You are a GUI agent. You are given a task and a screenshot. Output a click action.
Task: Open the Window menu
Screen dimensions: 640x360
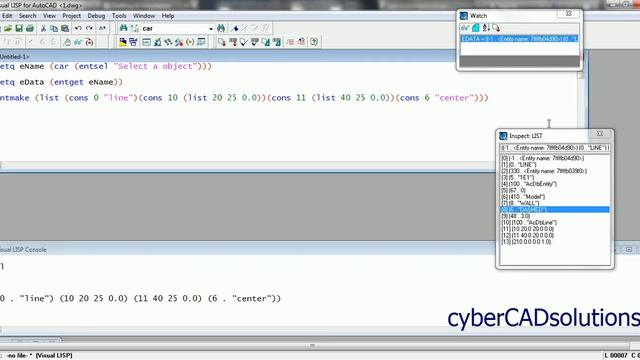pos(144,16)
